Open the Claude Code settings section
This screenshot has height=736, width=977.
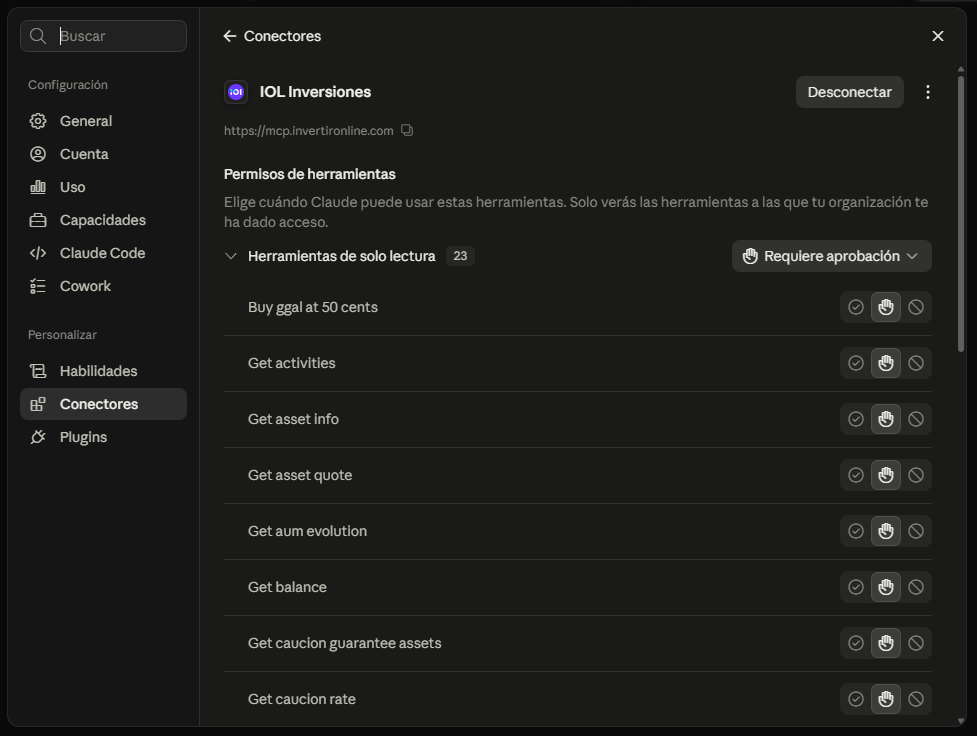click(x=103, y=253)
